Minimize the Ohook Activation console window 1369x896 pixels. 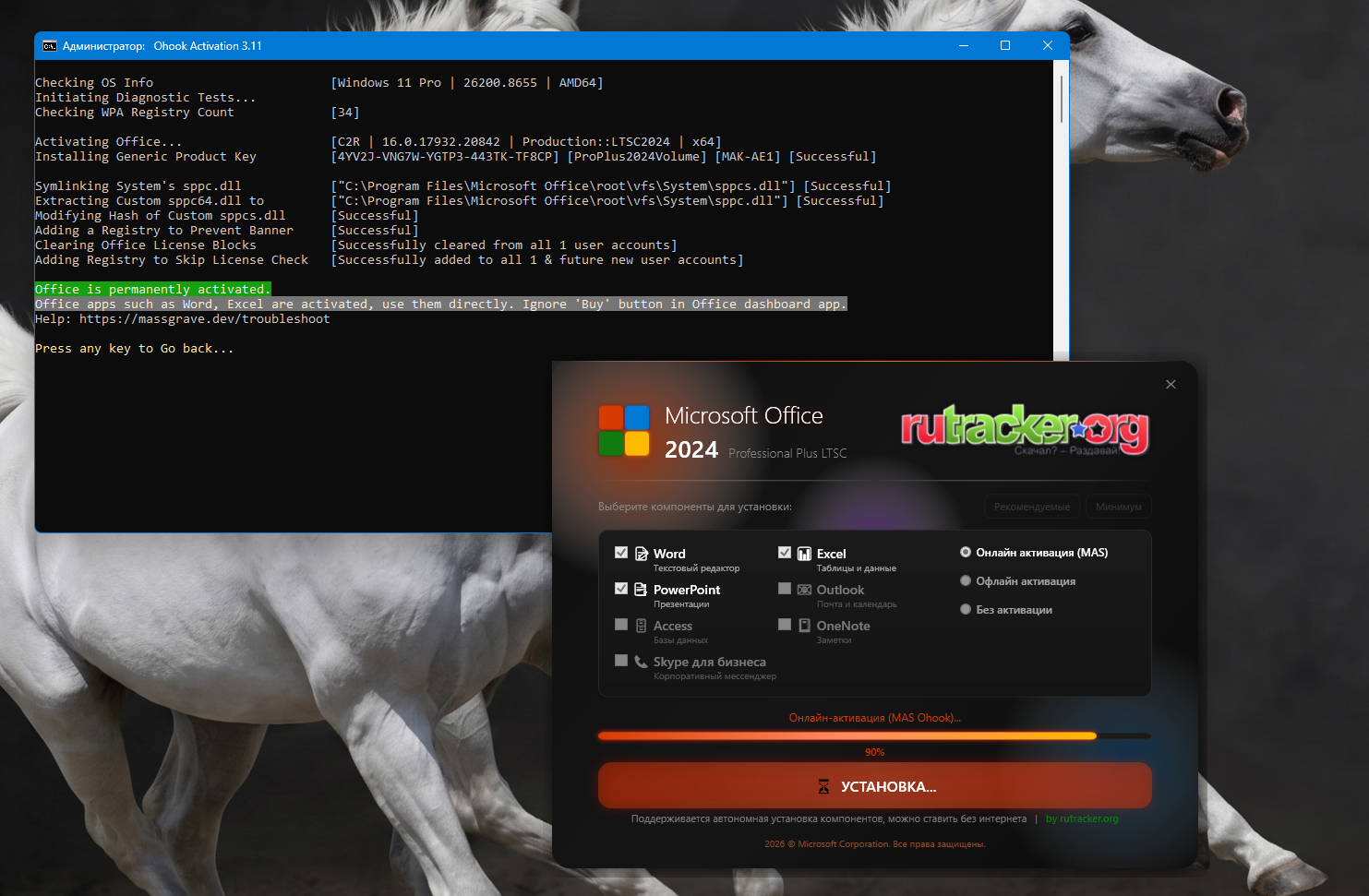(x=964, y=46)
